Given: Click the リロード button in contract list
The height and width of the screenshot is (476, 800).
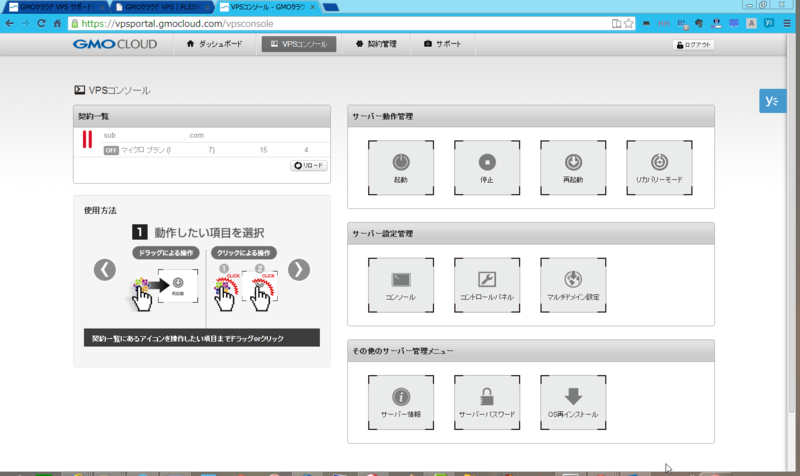Looking at the screenshot, I should 309,165.
